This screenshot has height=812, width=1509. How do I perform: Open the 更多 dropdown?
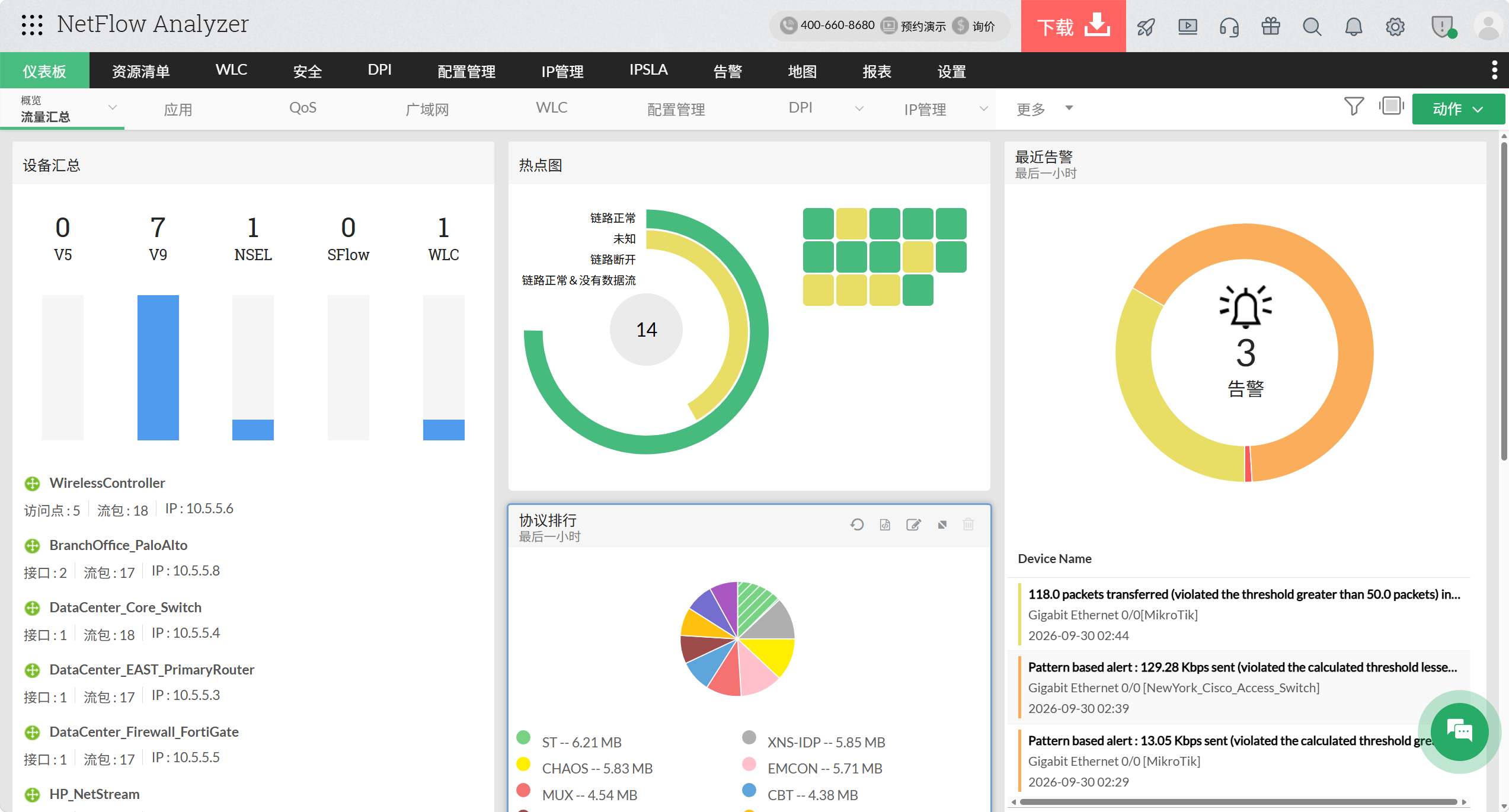point(1044,109)
